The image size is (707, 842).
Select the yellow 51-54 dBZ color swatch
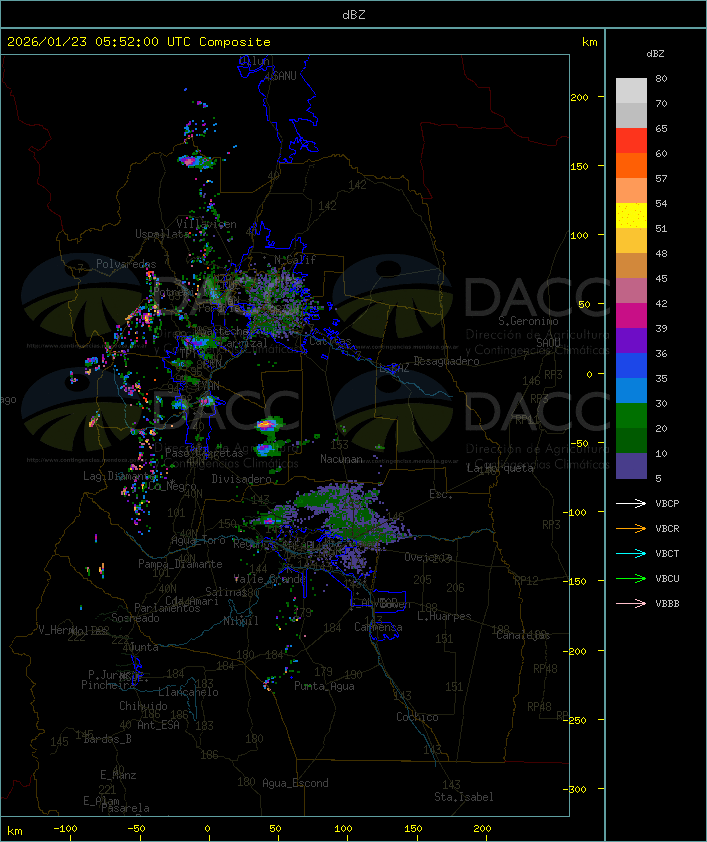point(631,216)
